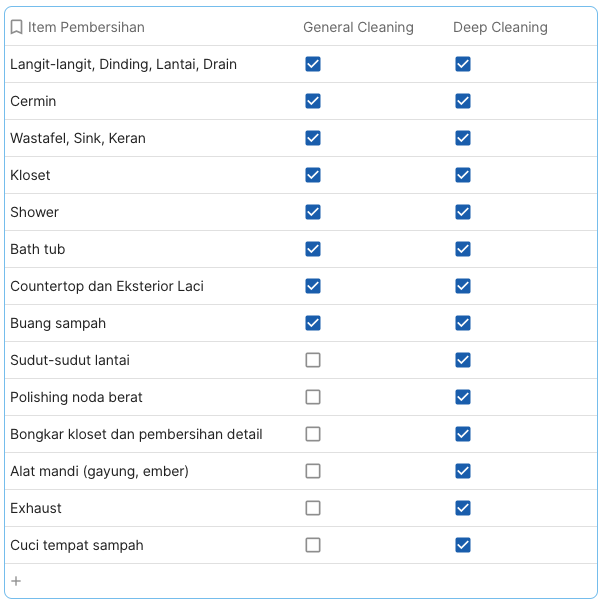603x603 pixels.
Task: Uncheck General Cleaning for Buang sampah
Action: coord(313,323)
